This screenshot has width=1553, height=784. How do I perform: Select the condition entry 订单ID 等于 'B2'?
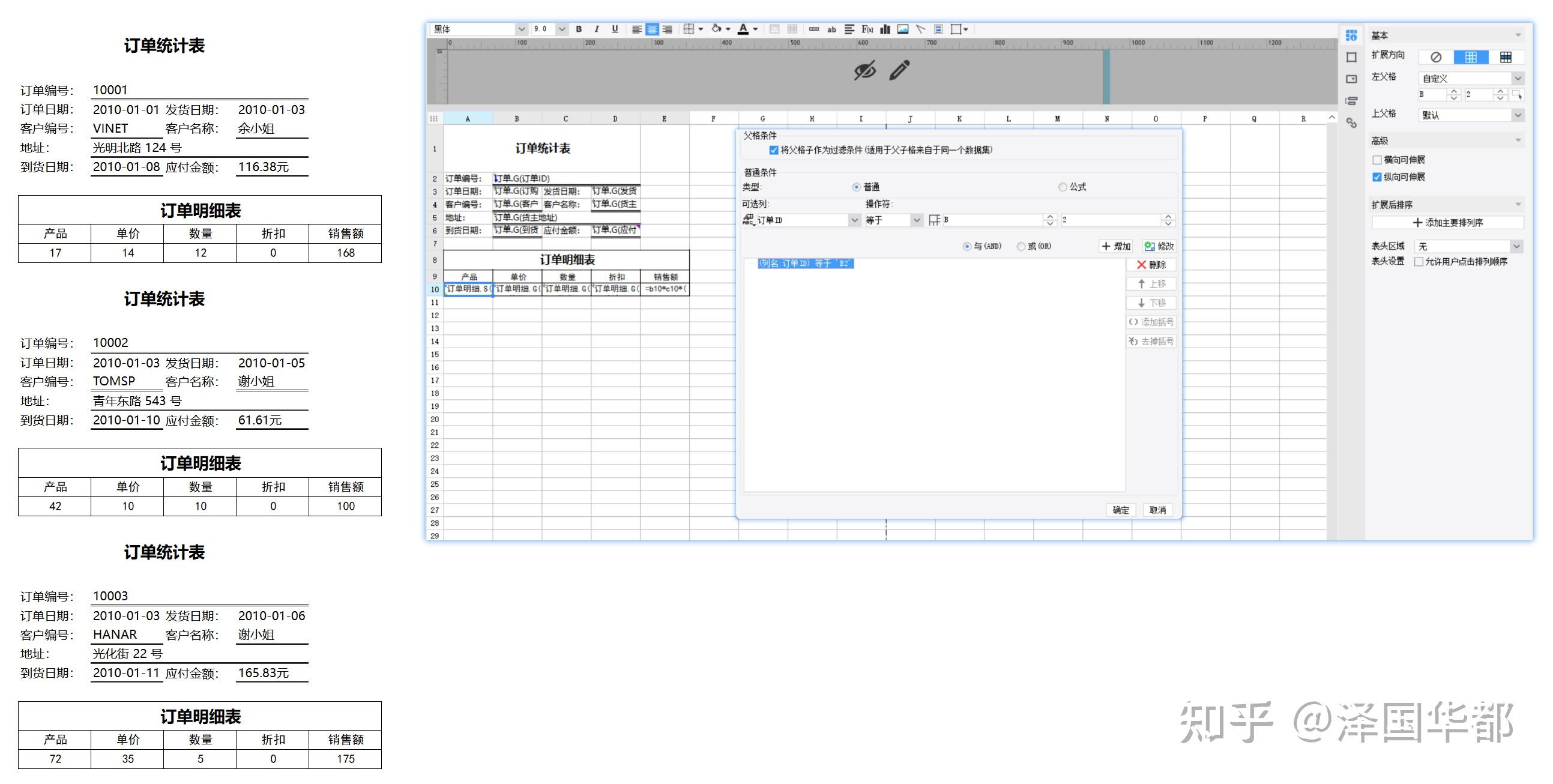[805, 264]
